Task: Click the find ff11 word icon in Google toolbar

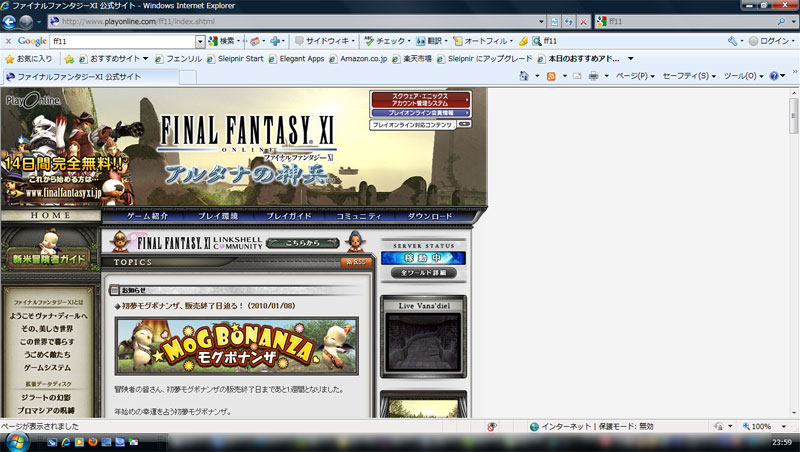Action: pyautogui.click(x=544, y=41)
